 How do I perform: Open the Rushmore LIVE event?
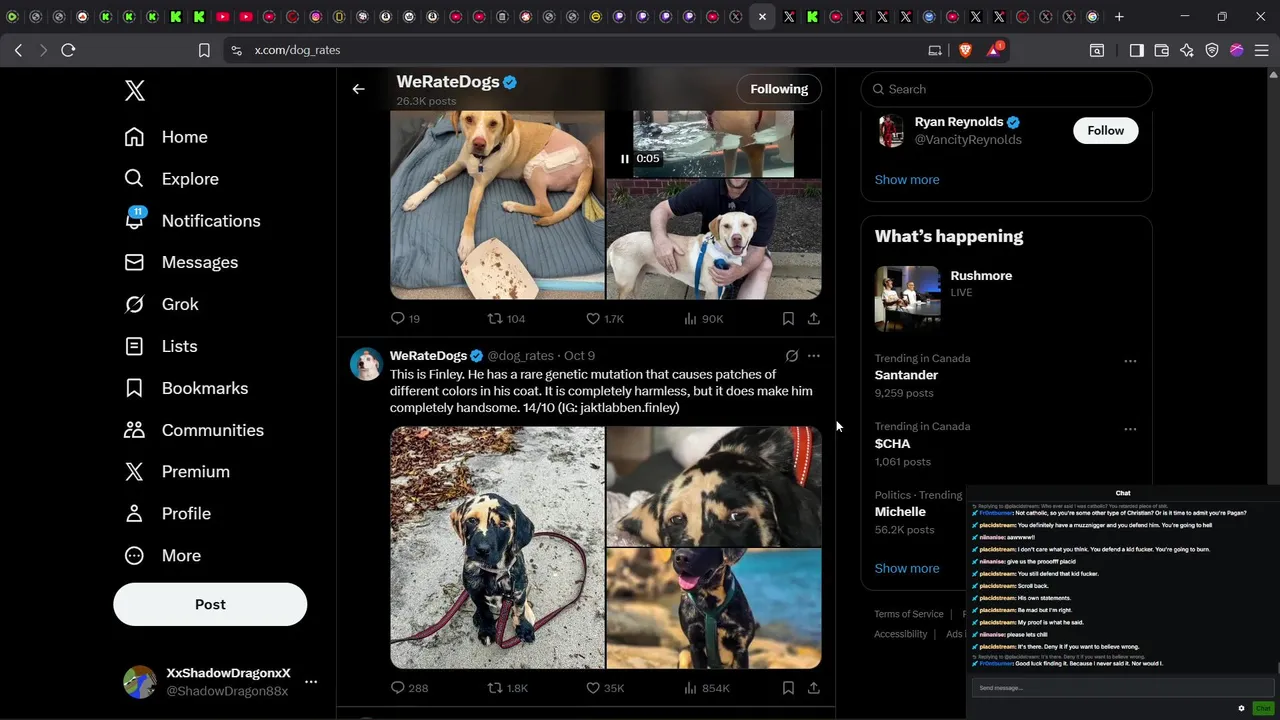[1006, 298]
